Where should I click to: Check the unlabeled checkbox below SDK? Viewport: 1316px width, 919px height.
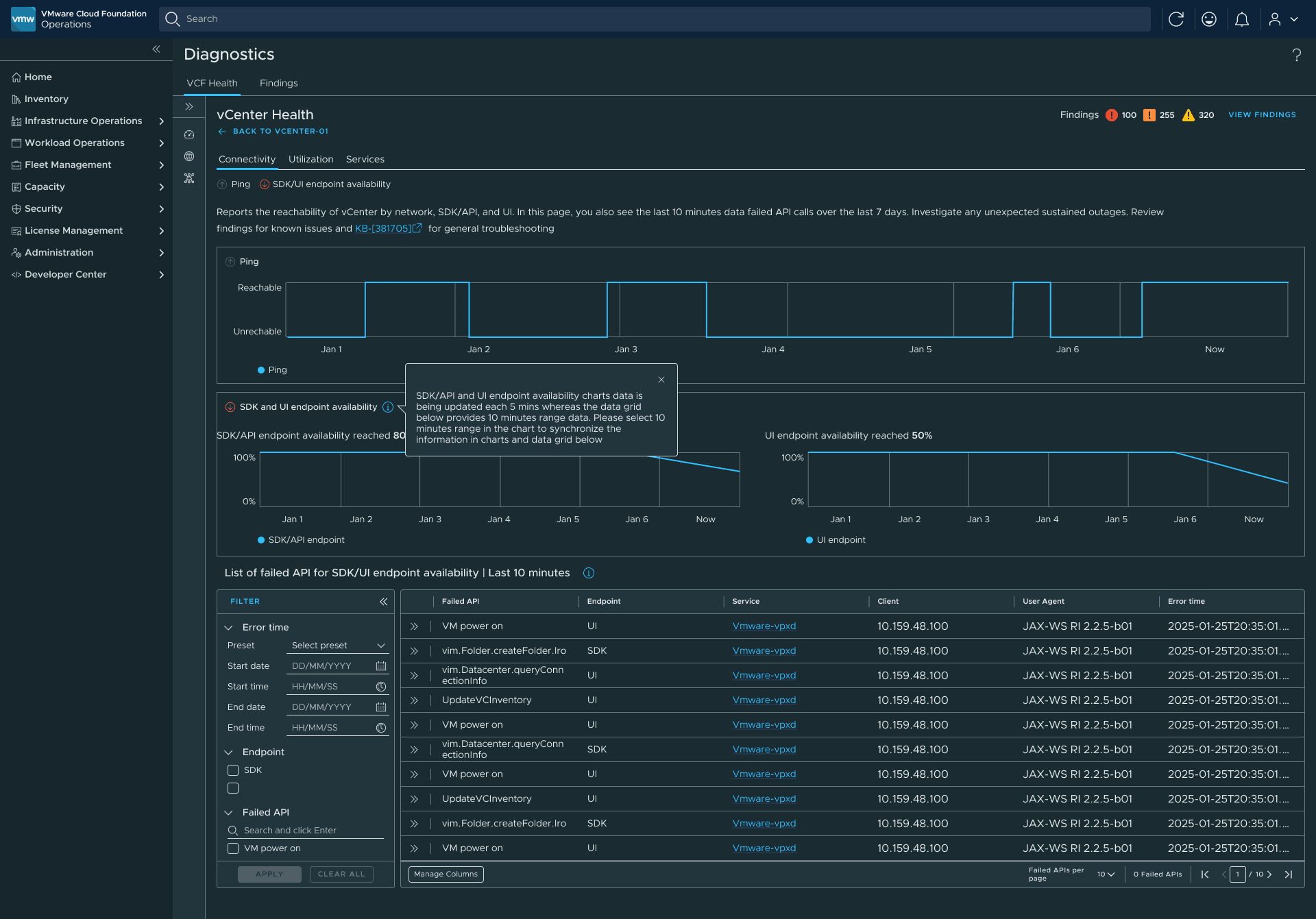pos(233,788)
